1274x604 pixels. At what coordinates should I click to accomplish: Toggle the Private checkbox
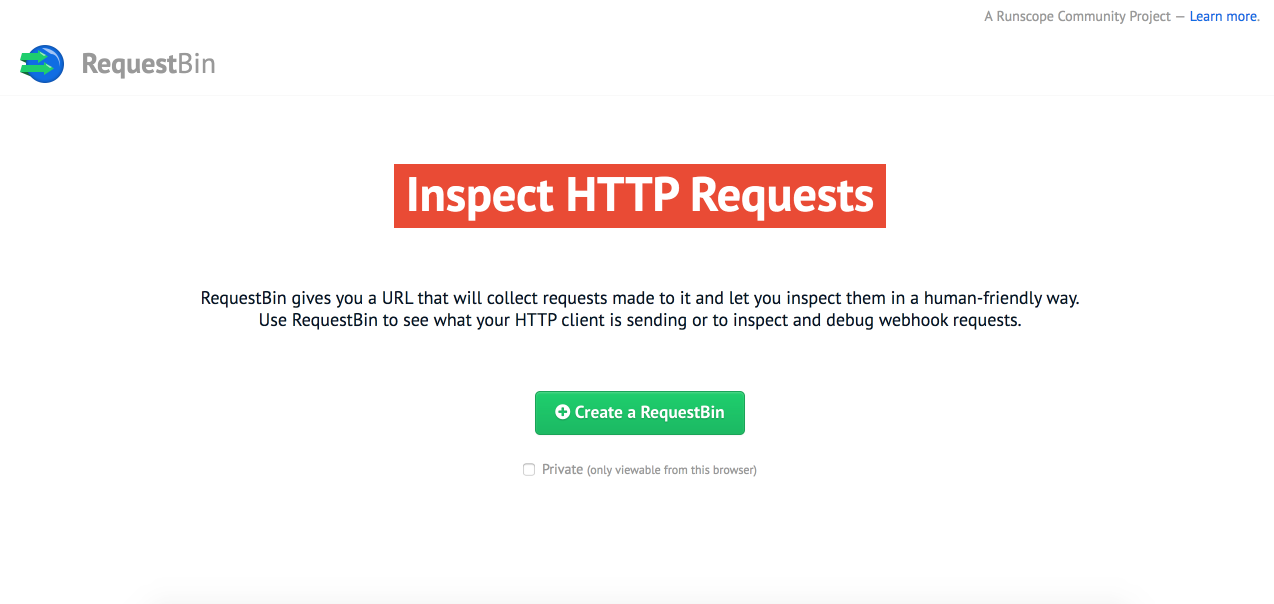(529, 469)
